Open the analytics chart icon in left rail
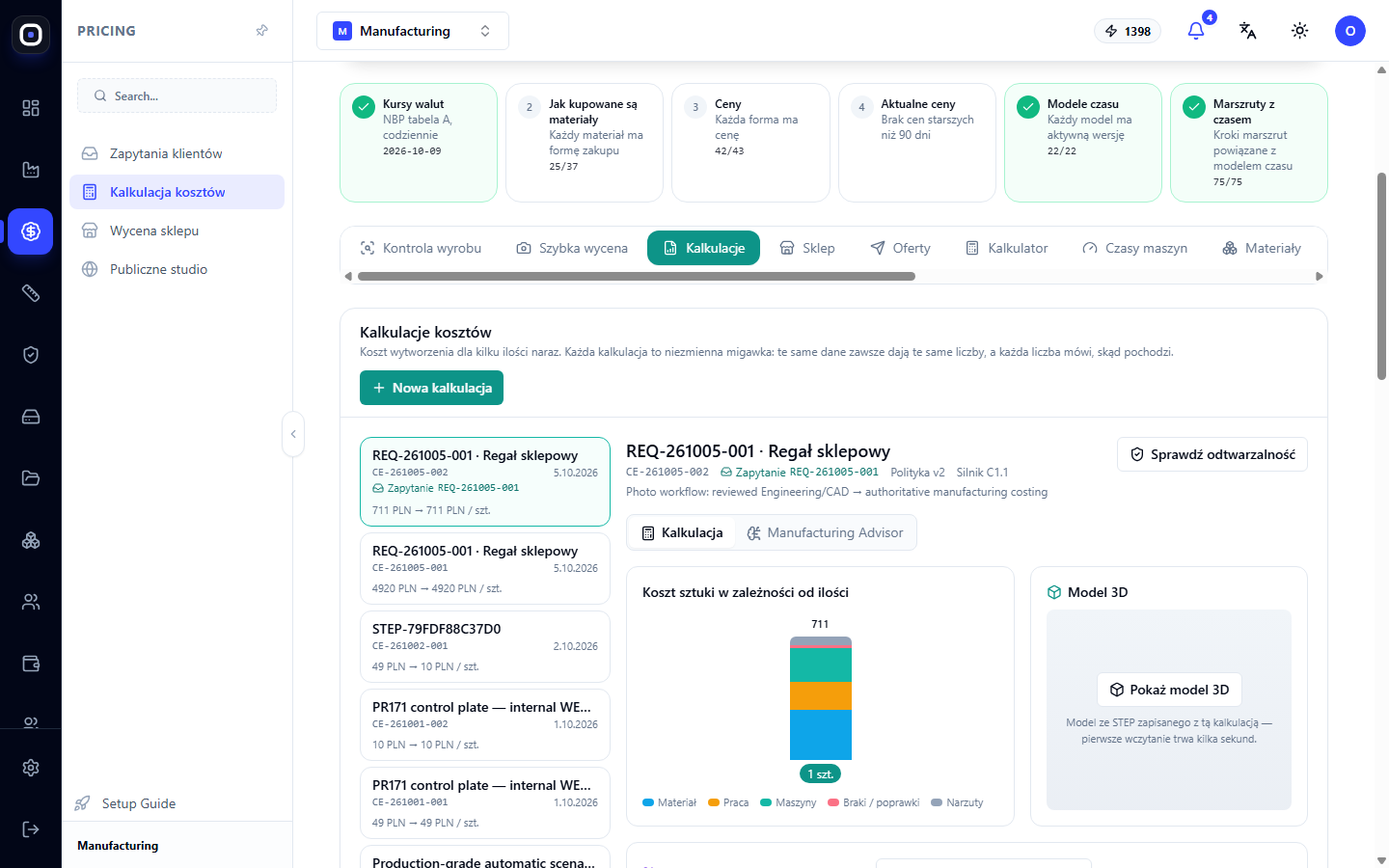Screen dimensions: 1389x868 [x=31, y=170]
